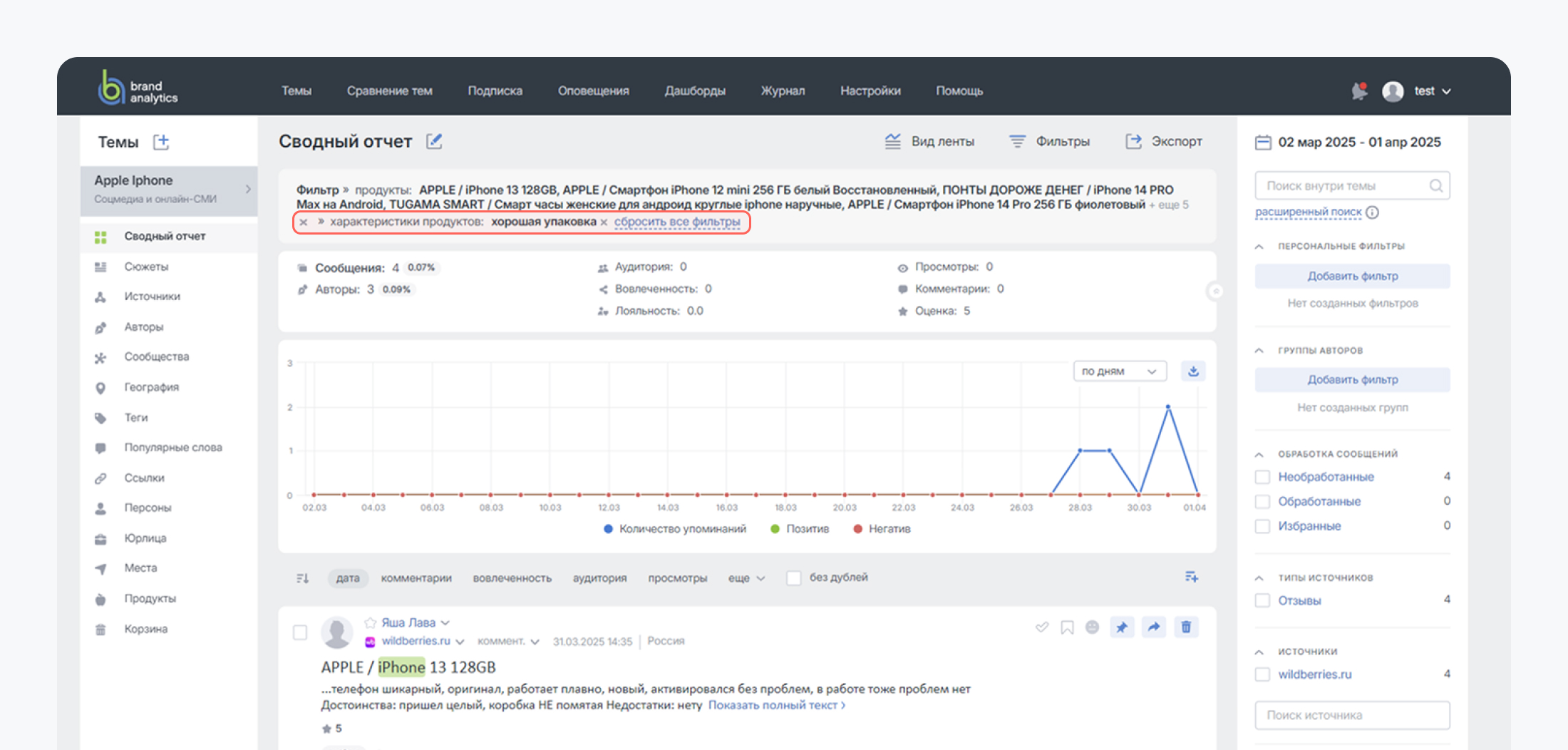
Task: Expand Apple Iphone theme arrow
Action: tap(249, 190)
